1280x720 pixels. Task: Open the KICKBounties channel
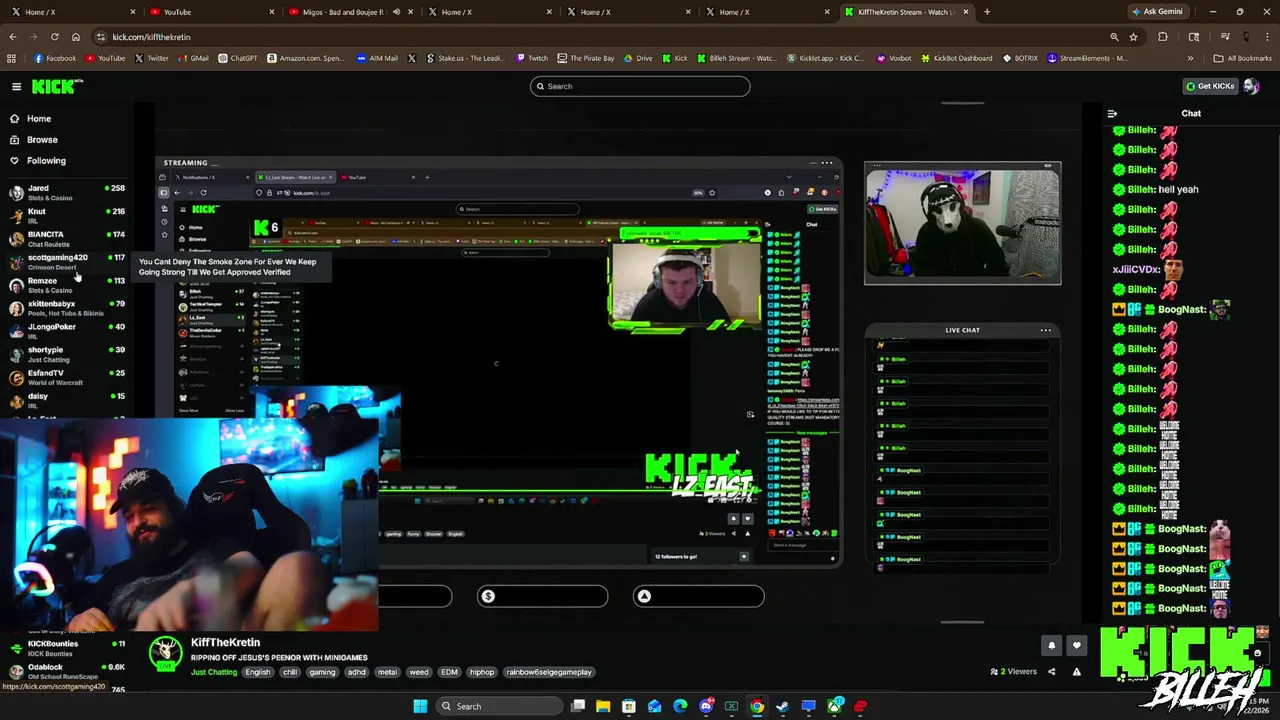pyautogui.click(x=66, y=647)
